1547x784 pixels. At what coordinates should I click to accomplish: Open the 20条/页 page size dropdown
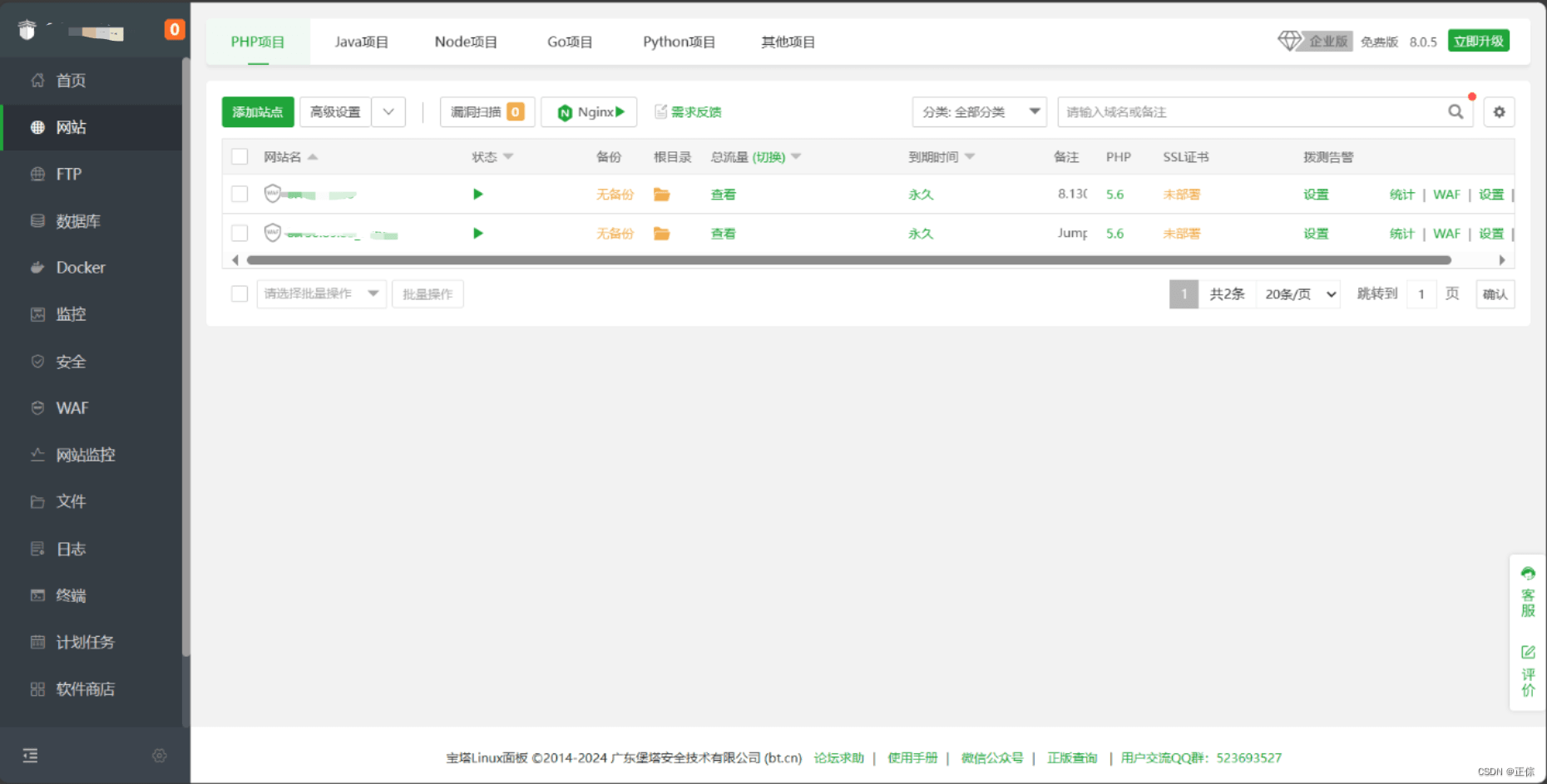click(x=1299, y=294)
